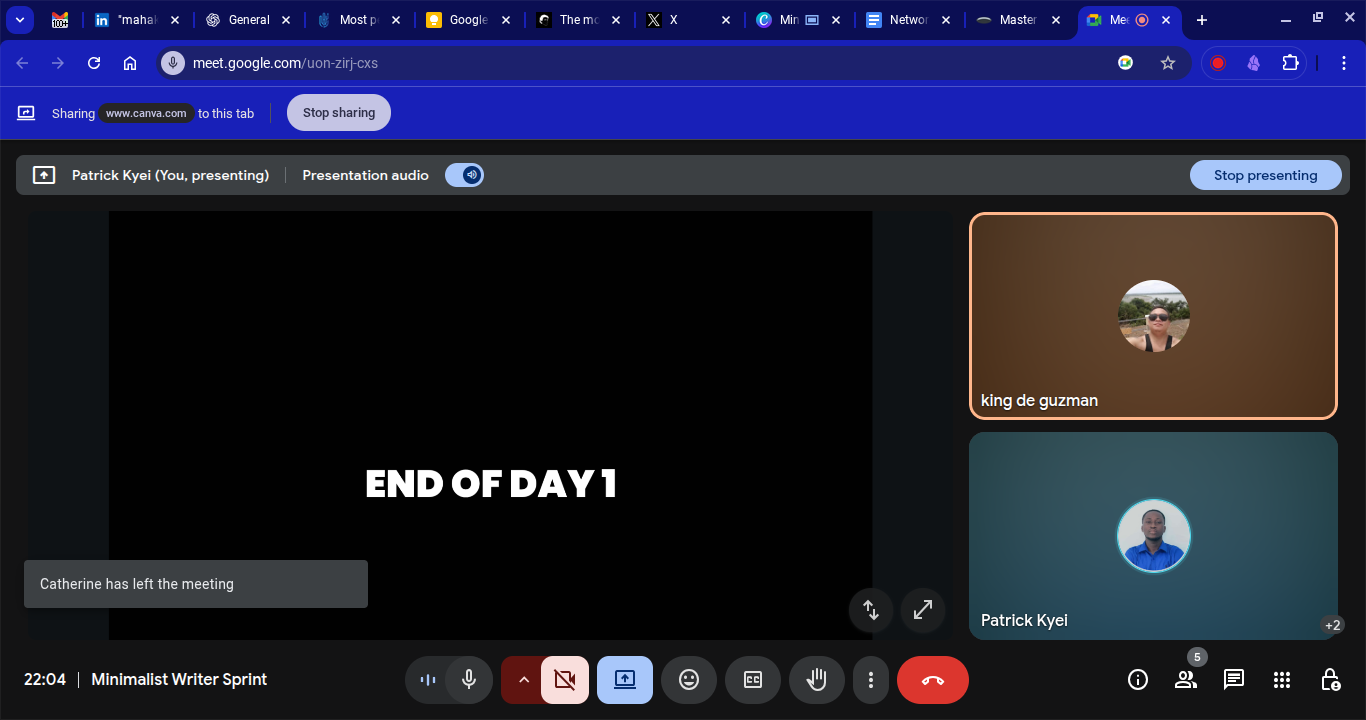Click the red record extension icon

(x=1218, y=63)
